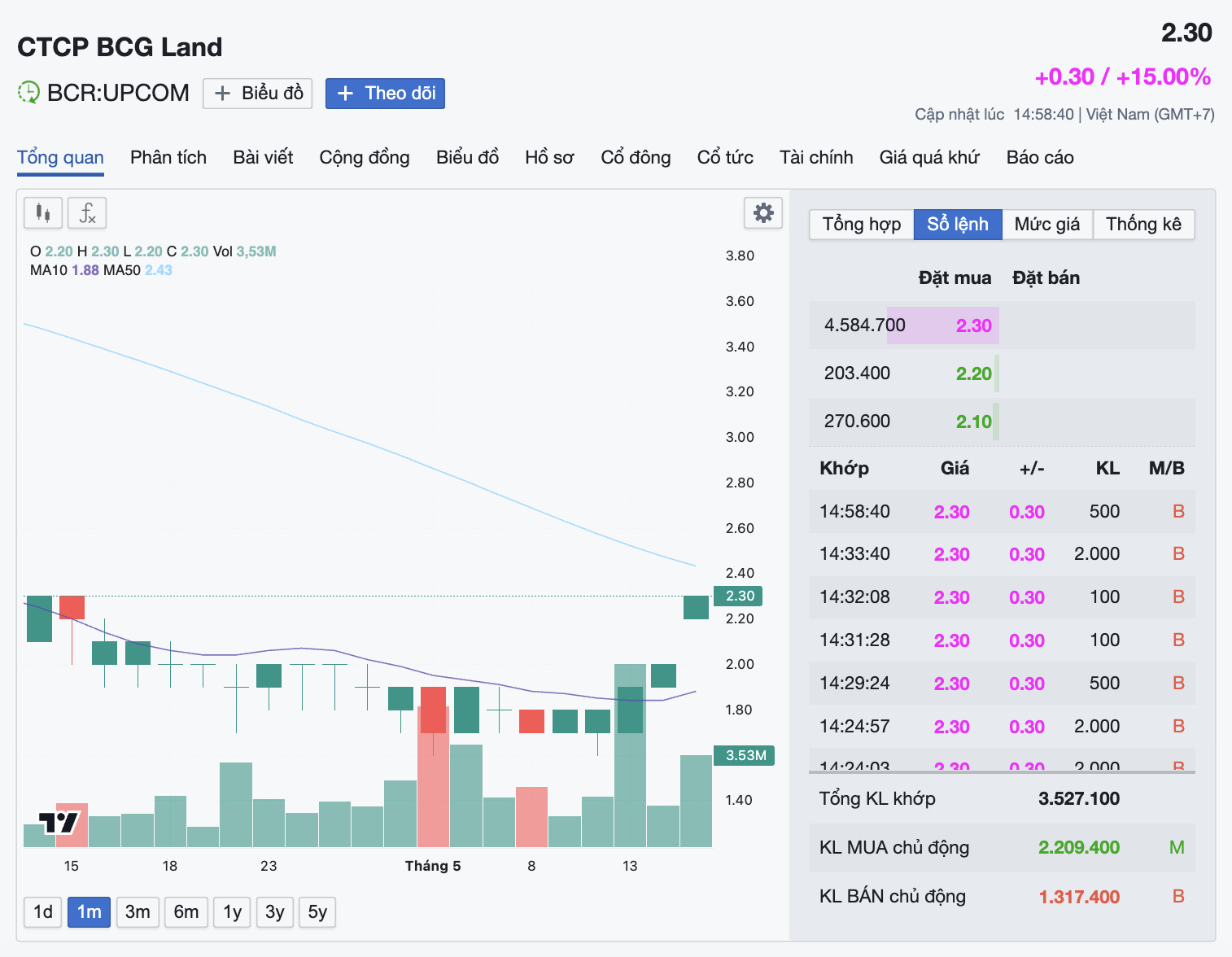This screenshot has width=1232, height=957.
Task: Open the fx indicators tool
Action: coord(87,213)
